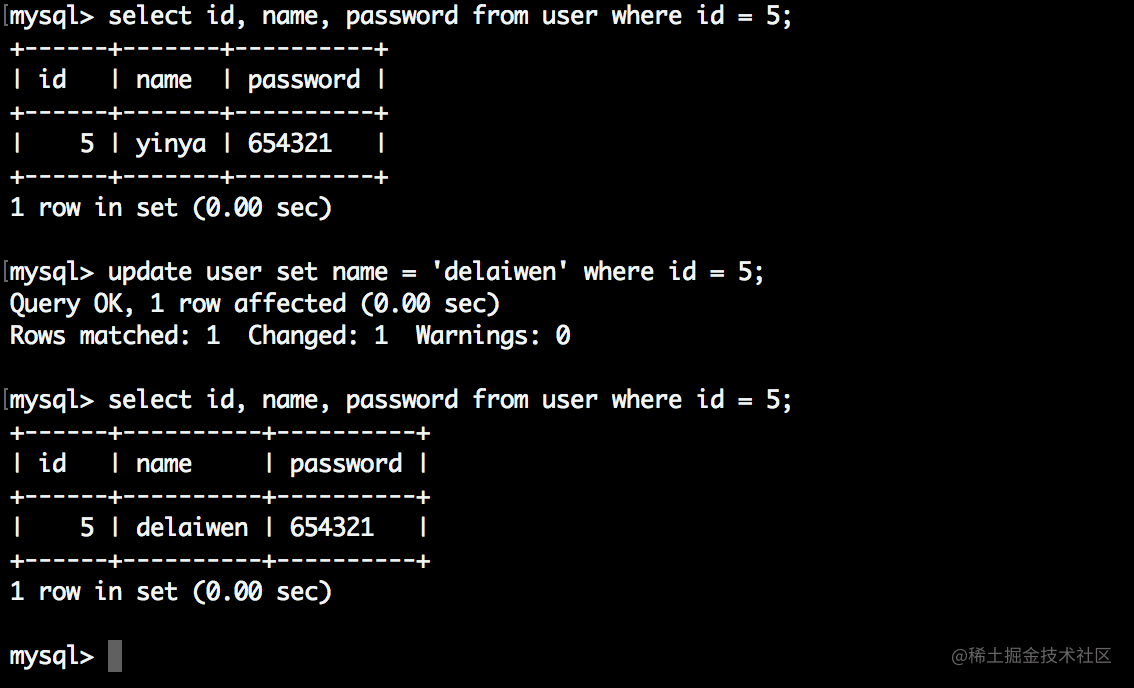
Task: Click the name 'yinya' in first result
Action: tap(171, 144)
